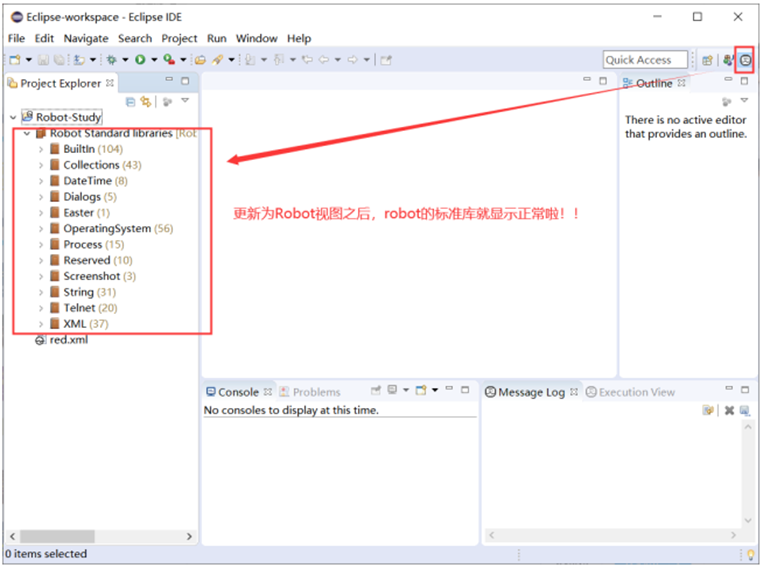Toggle Link with Editor in Project Explorer

[145, 102]
